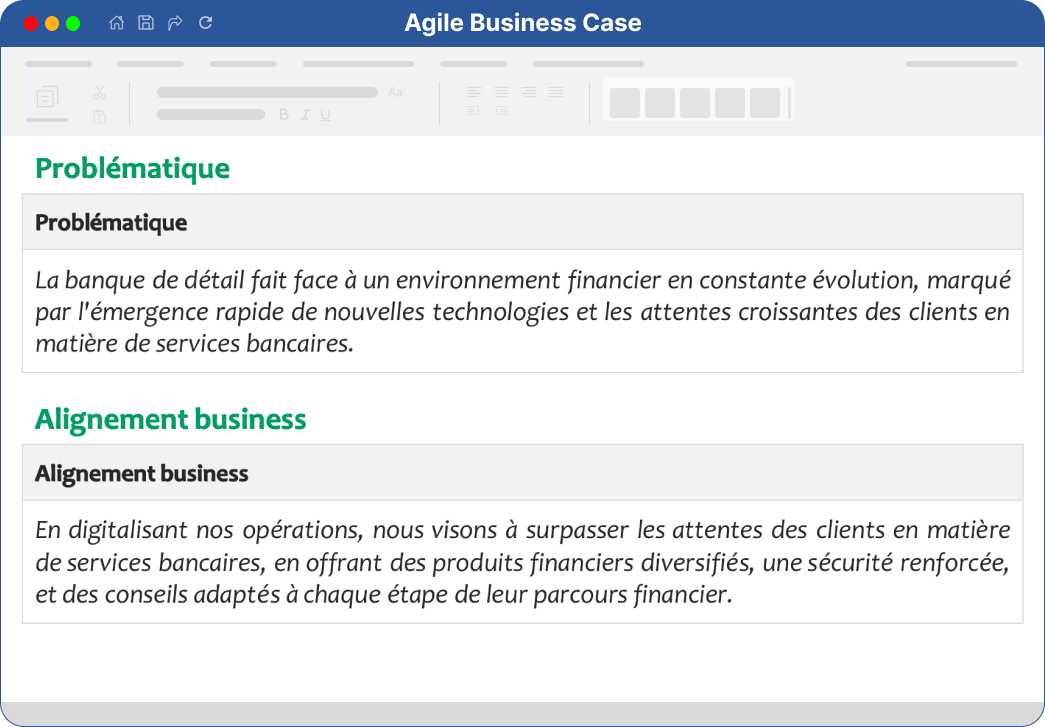This screenshot has height=727, width=1045.
Task: Click the Problématique green heading
Action: pyautogui.click(x=133, y=168)
